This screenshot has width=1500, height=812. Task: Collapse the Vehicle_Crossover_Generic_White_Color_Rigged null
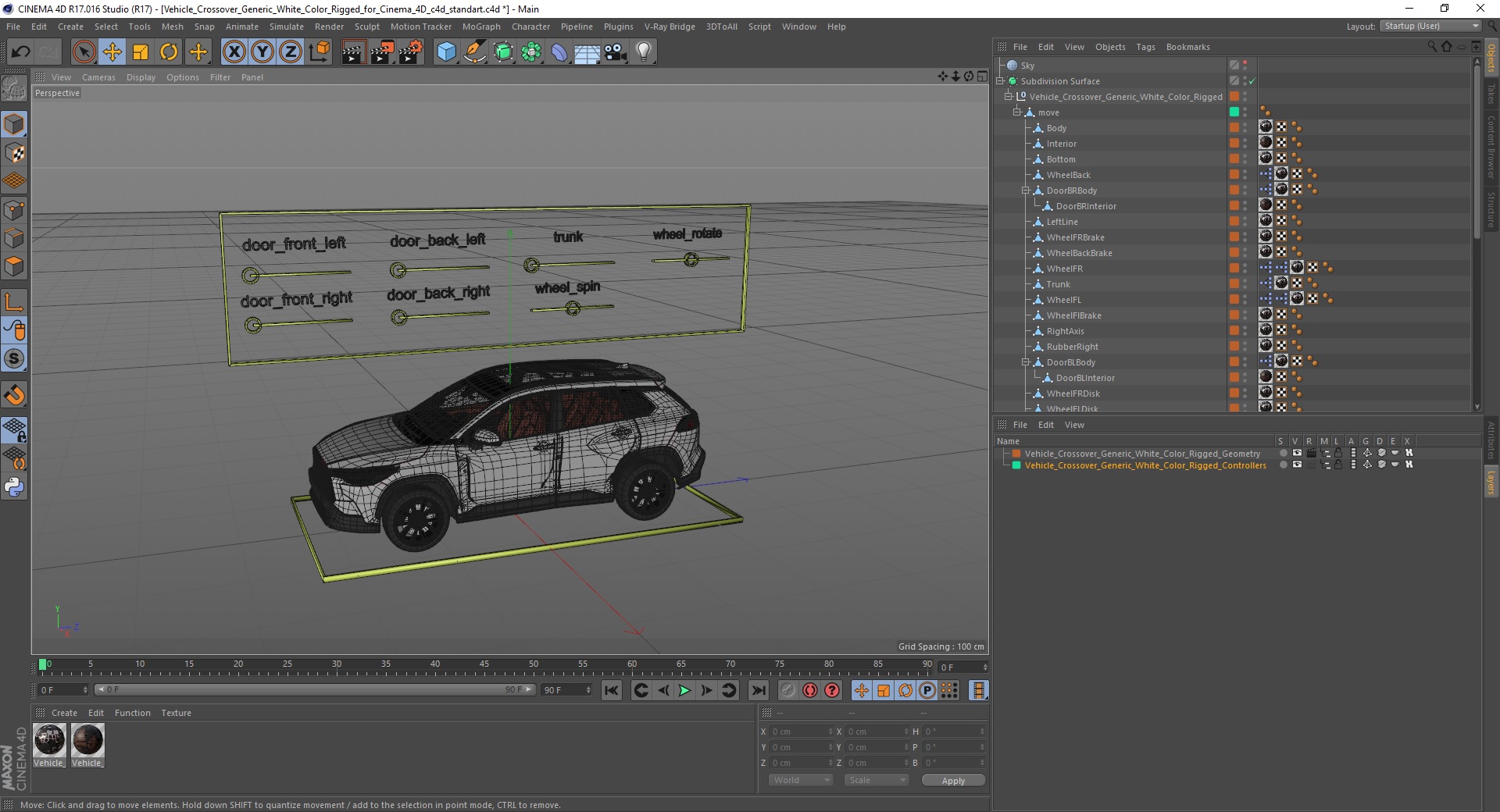1008,96
